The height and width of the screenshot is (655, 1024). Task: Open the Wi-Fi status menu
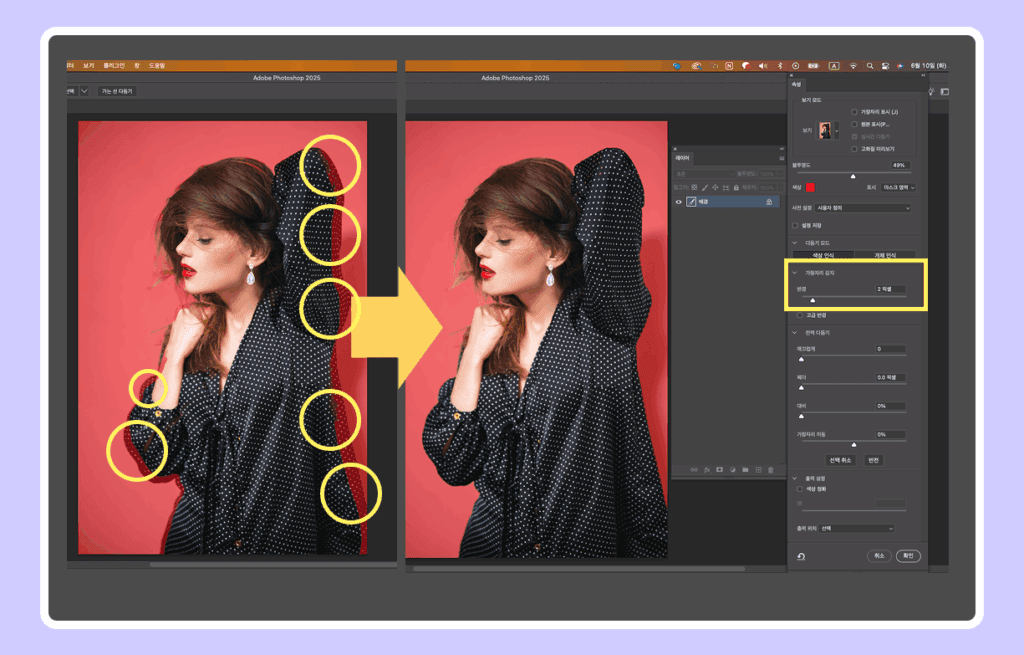[x=853, y=66]
